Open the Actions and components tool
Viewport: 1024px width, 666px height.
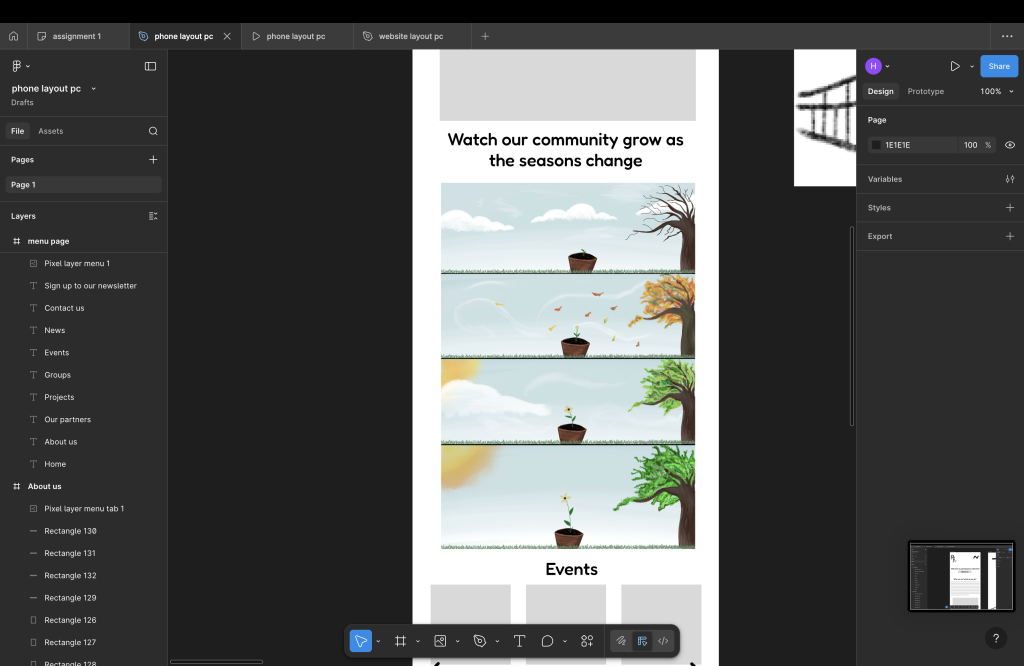pos(587,641)
